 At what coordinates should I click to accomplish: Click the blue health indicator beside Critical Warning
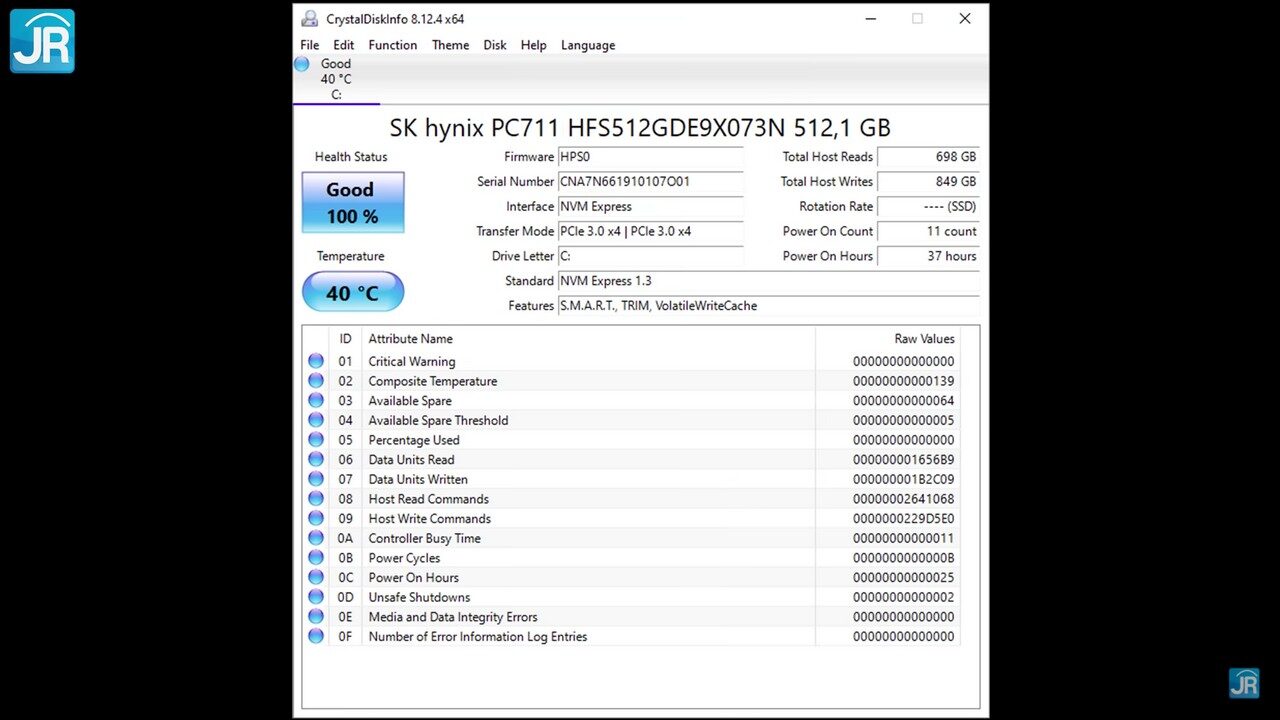click(x=316, y=360)
